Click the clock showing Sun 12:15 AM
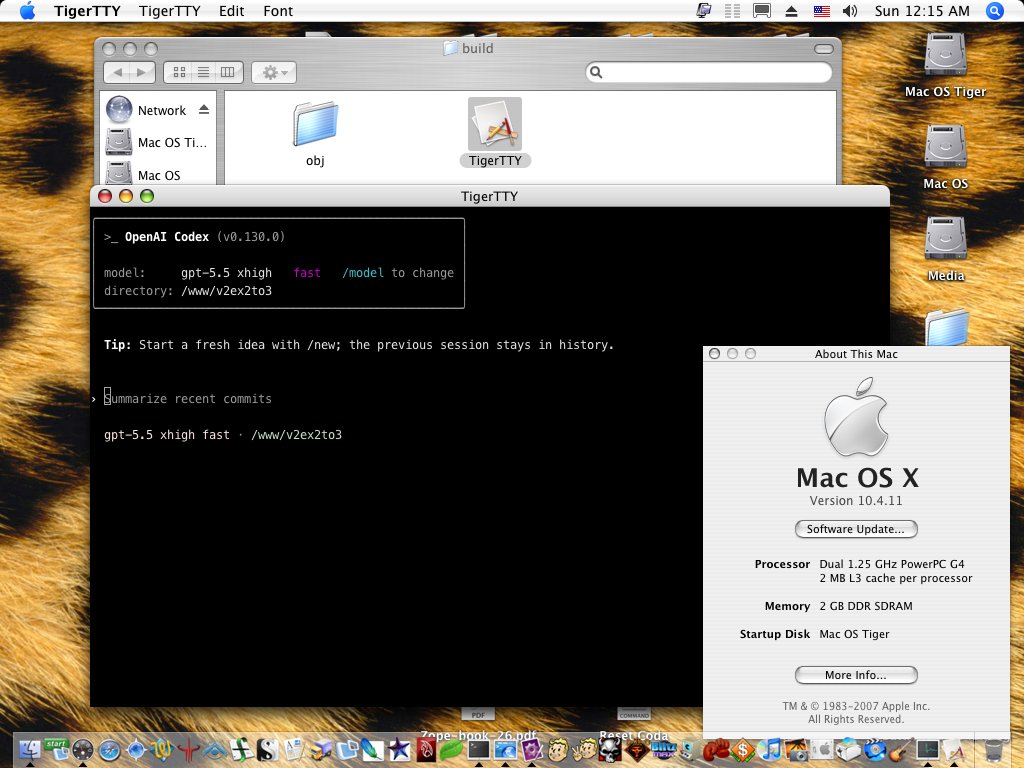The height and width of the screenshot is (768, 1024). [922, 11]
